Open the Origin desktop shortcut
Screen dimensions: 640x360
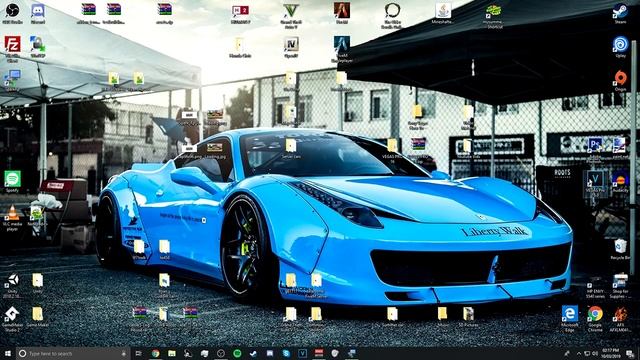click(x=620, y=80)
